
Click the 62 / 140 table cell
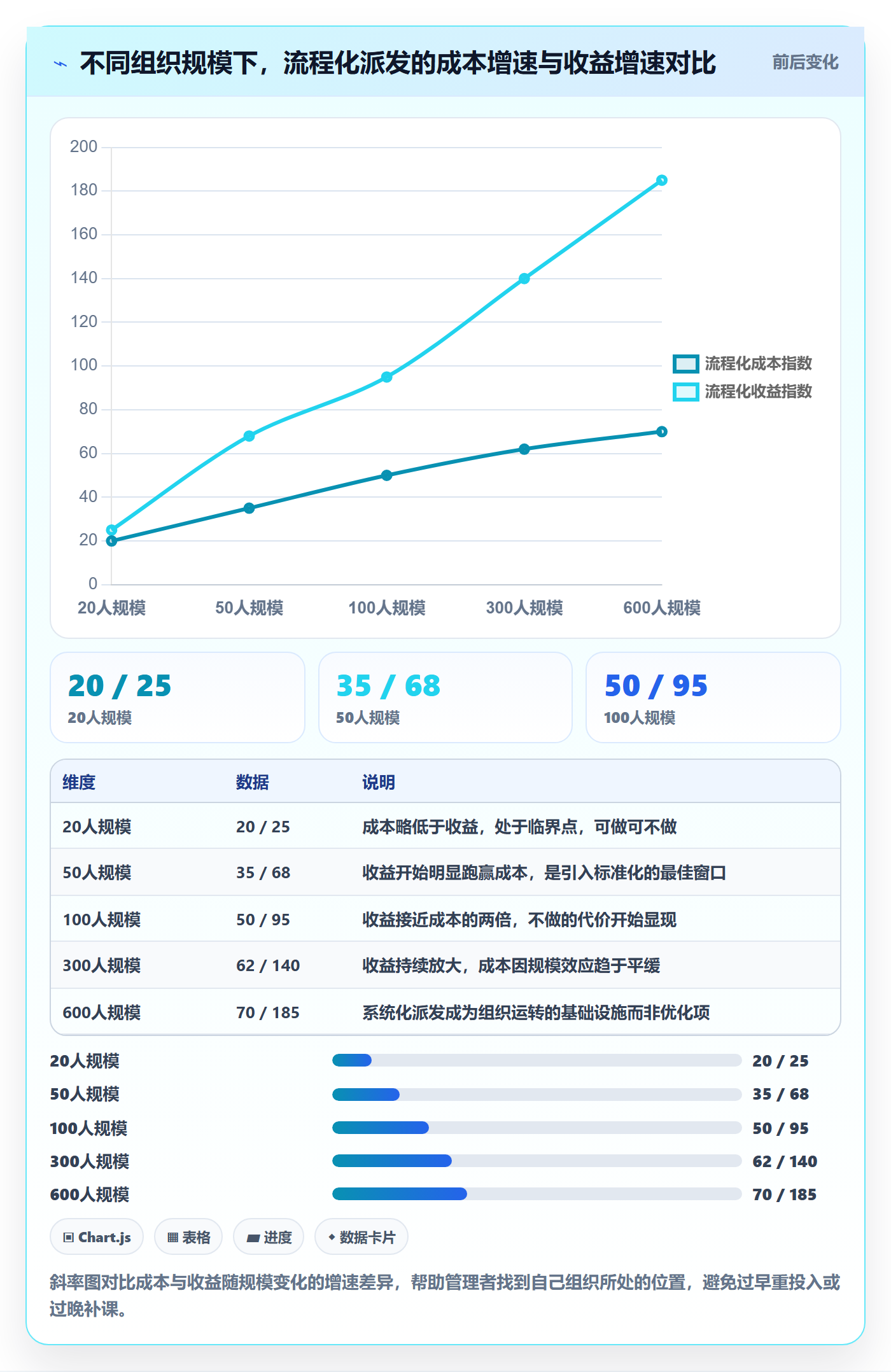[x=268, y=965]
